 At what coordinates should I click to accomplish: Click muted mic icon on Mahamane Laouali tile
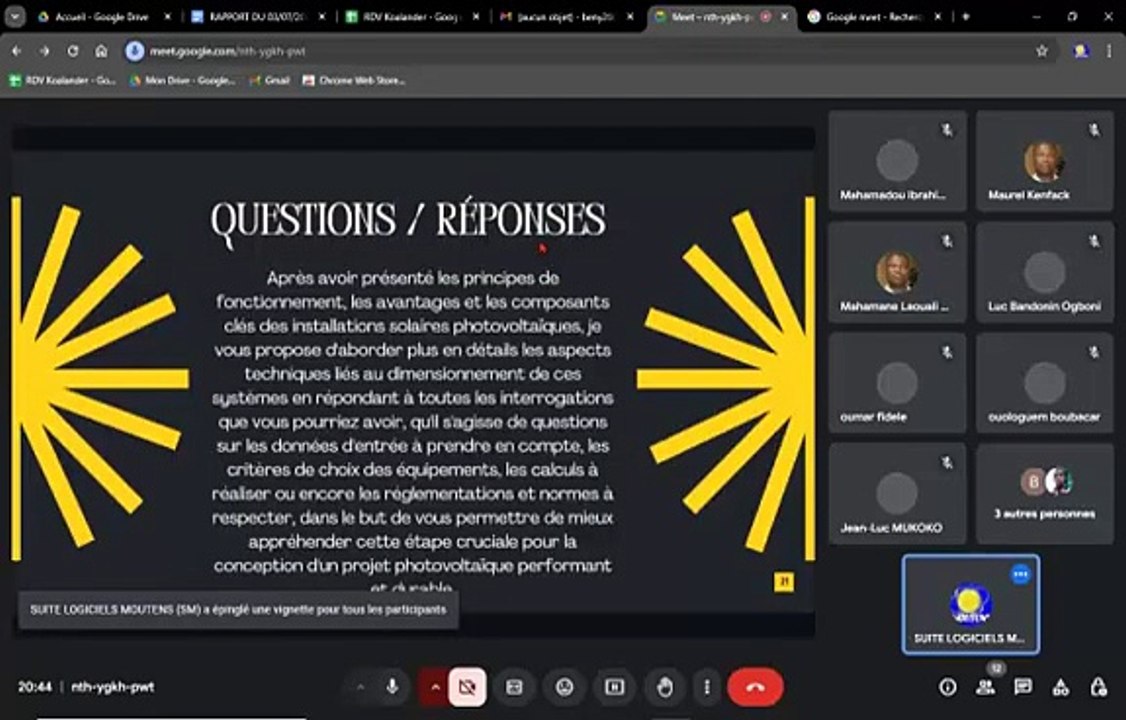tap(947, 241)
